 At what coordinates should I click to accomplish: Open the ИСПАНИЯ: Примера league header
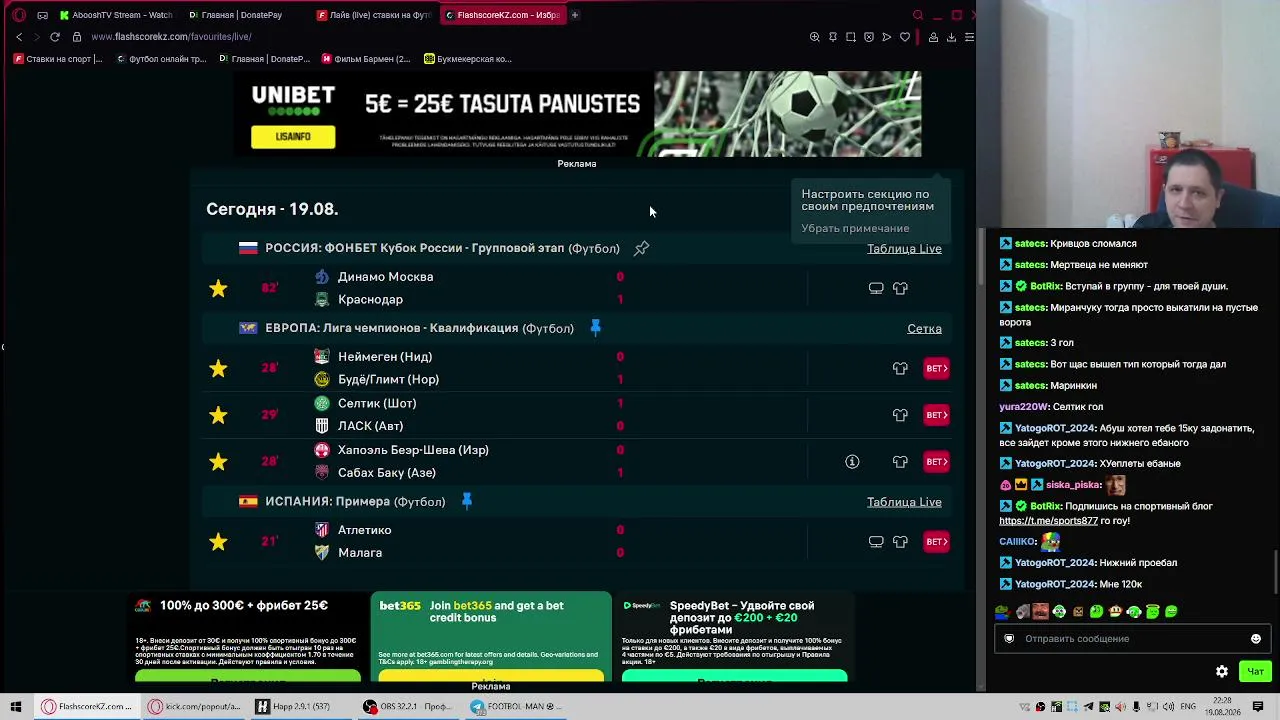(355, 501)
